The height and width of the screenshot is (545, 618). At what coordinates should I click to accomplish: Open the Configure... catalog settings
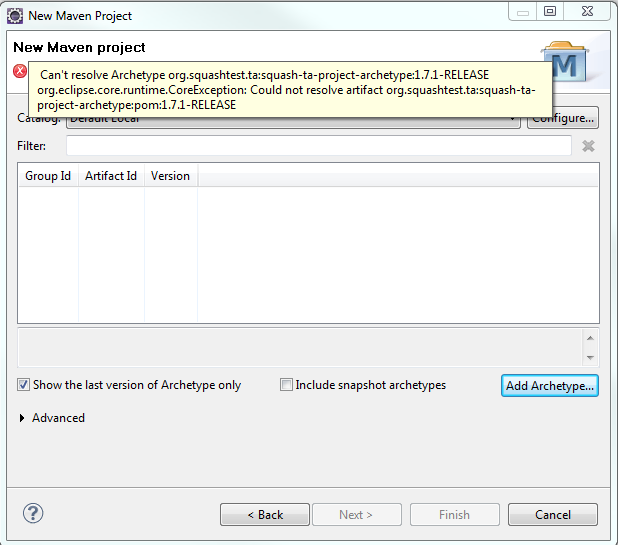pos(563,118)
